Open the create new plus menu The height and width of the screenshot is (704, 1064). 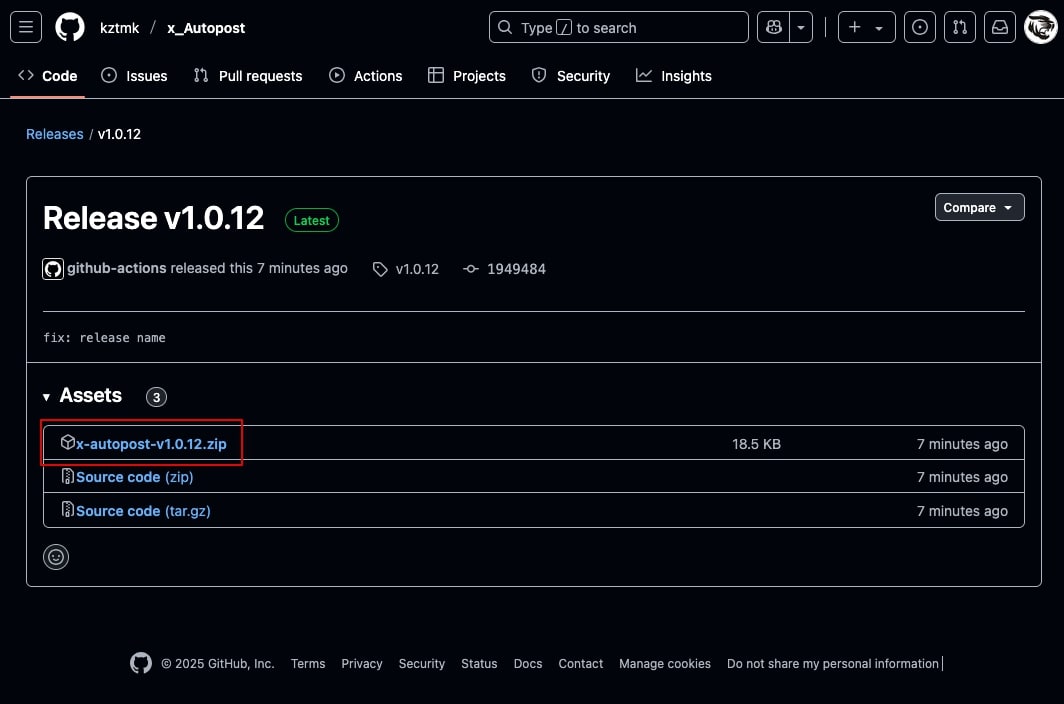click(x=867, y=27)
